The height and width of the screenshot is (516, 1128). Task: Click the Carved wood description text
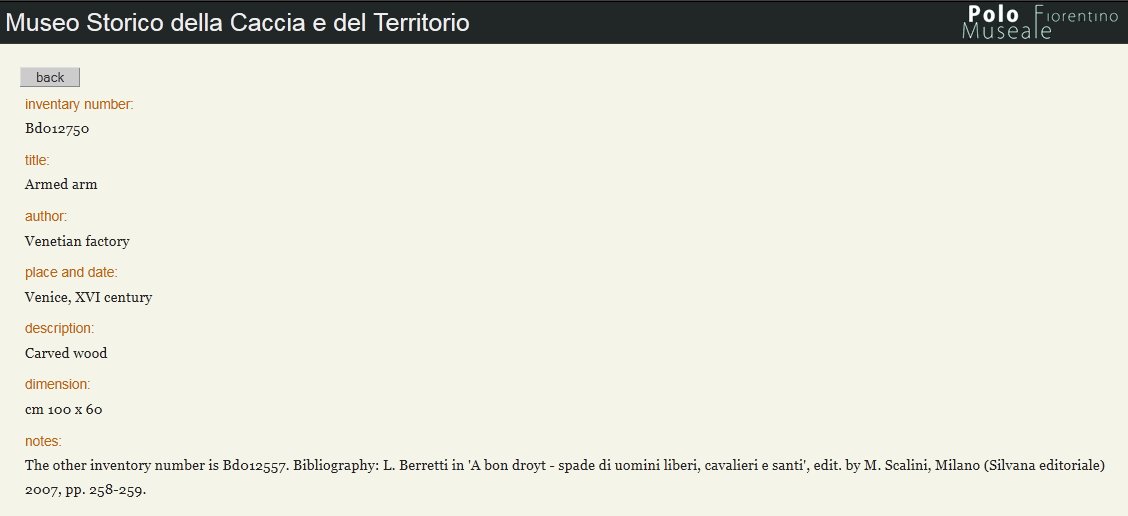pyautogui.click(x=66, y=353)
